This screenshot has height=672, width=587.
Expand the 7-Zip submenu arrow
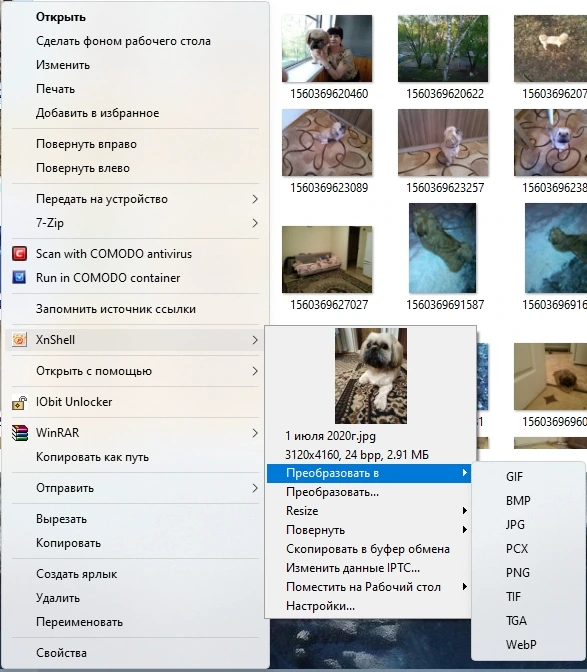(255, 223)
